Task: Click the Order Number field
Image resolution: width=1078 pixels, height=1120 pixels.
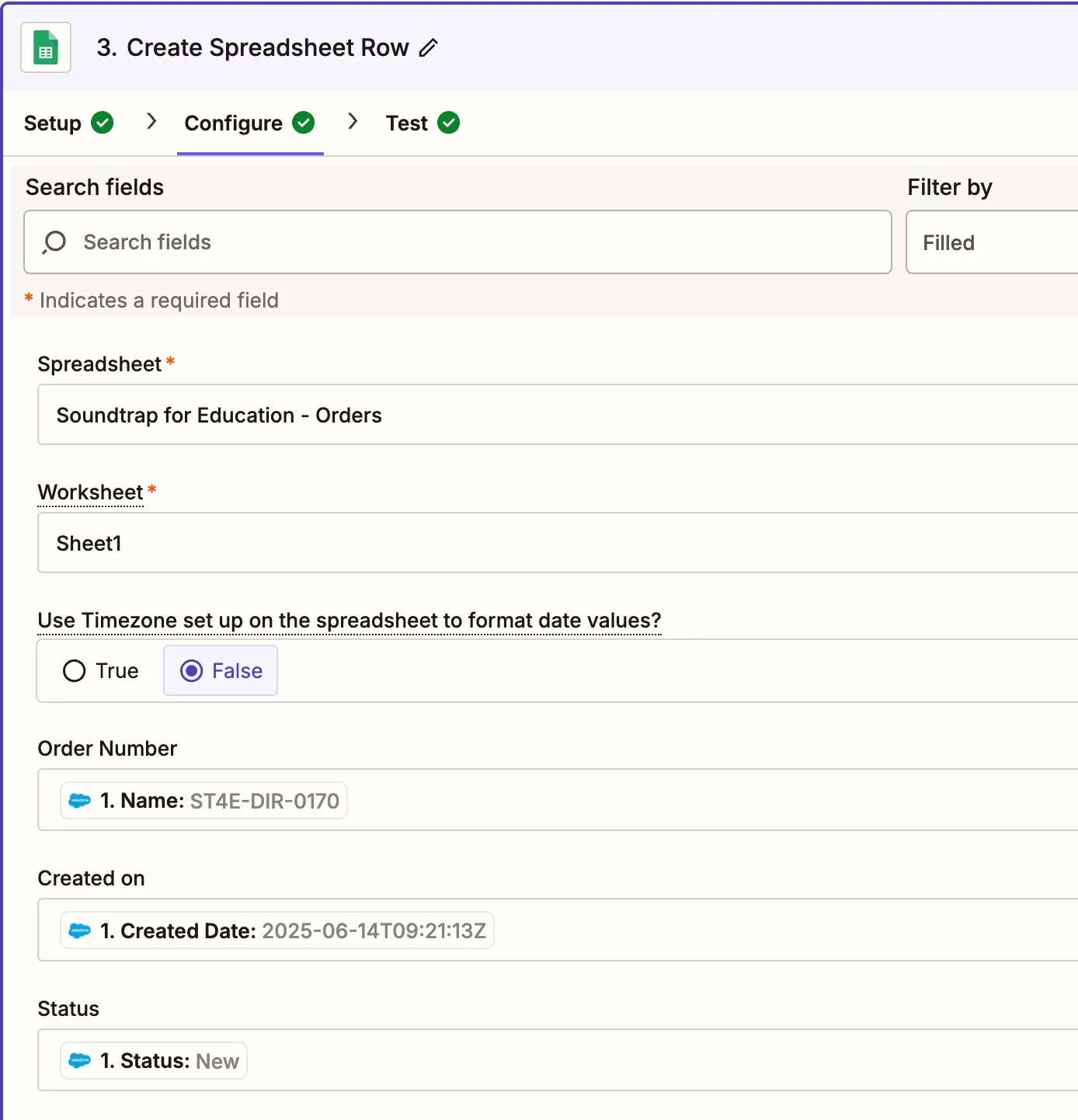Action: (558, 800)
